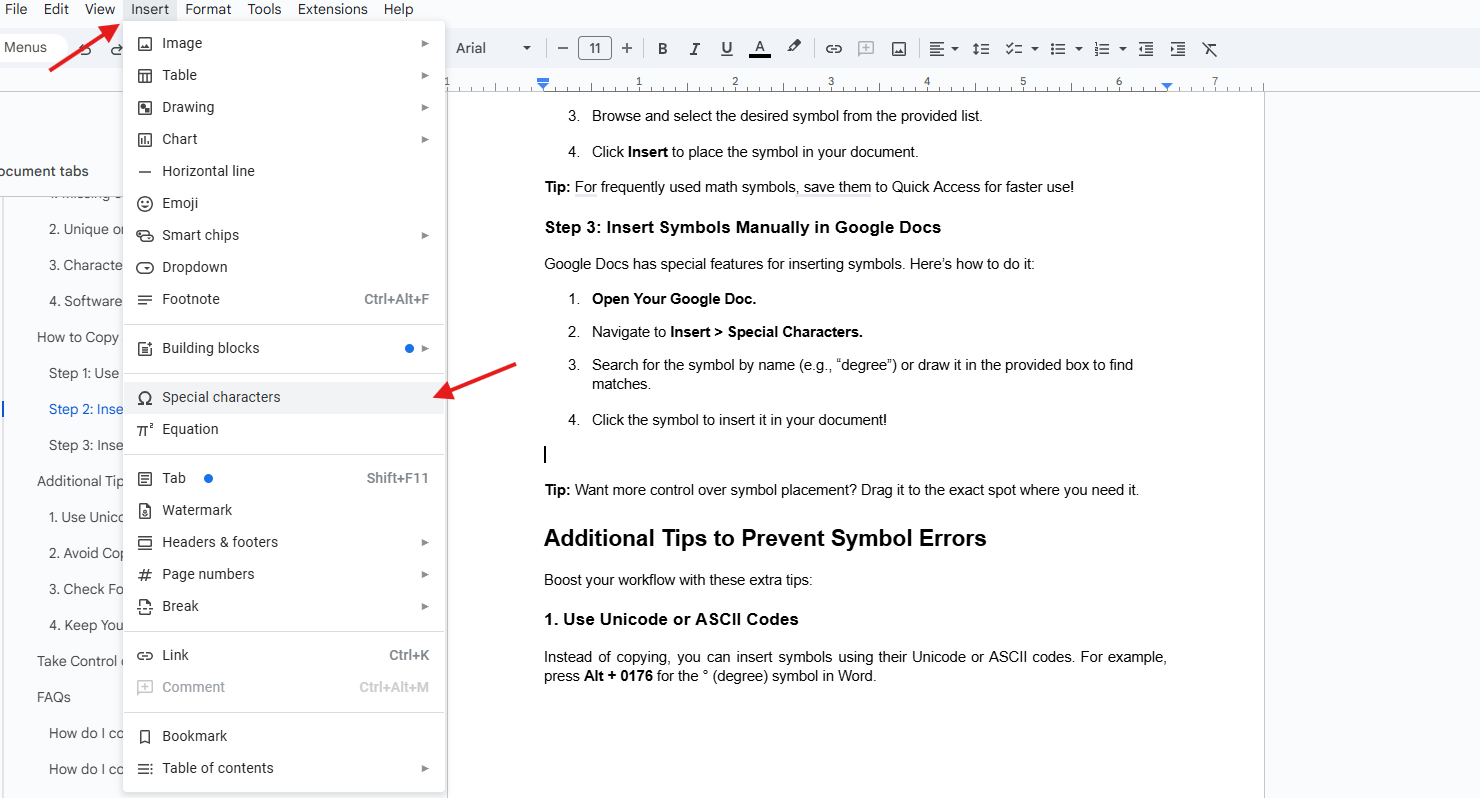This screenshot has width=1480, height=798.
Task: Expand the Table submenu
Action: coord(180,75)
